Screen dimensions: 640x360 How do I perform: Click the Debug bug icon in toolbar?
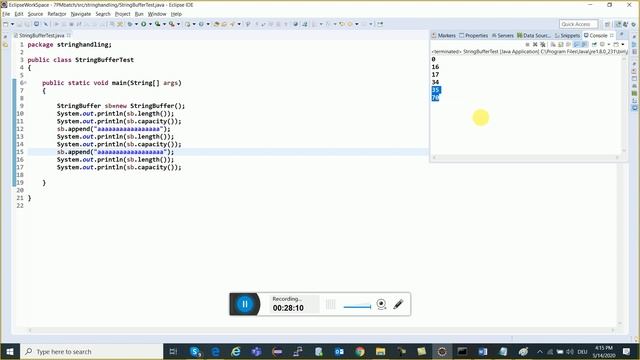[130, 24]
